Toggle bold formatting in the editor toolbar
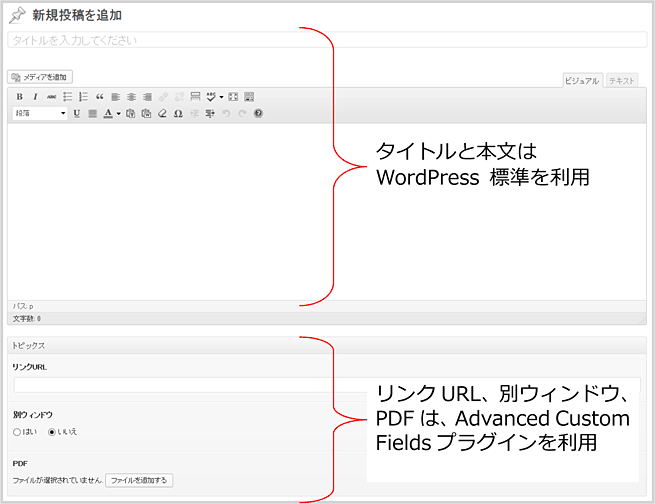The height and width of the screenshot is (504, 655). pos(19,97)
